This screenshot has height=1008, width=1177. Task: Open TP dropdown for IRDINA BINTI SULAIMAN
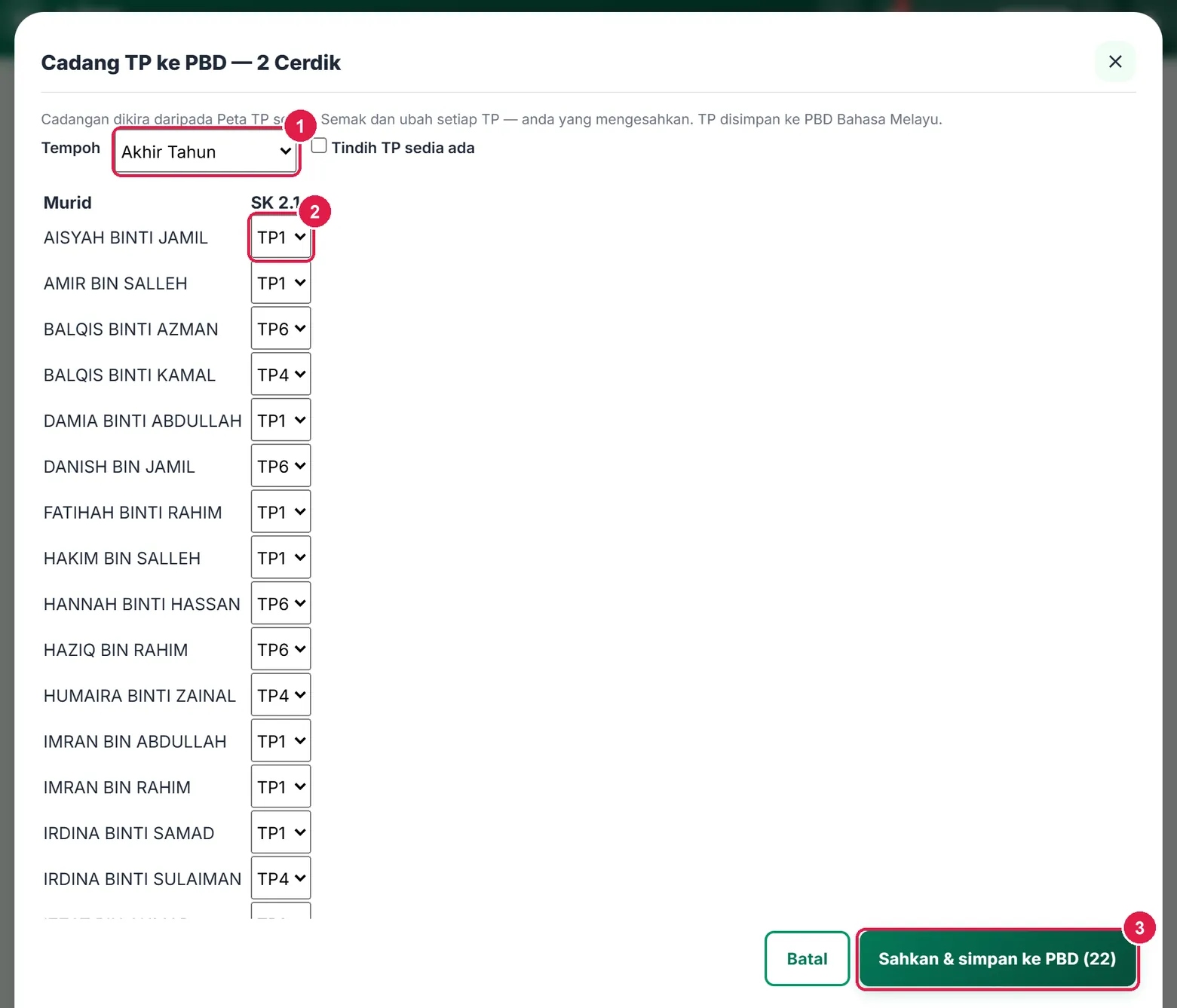click(x=280, y=879)
